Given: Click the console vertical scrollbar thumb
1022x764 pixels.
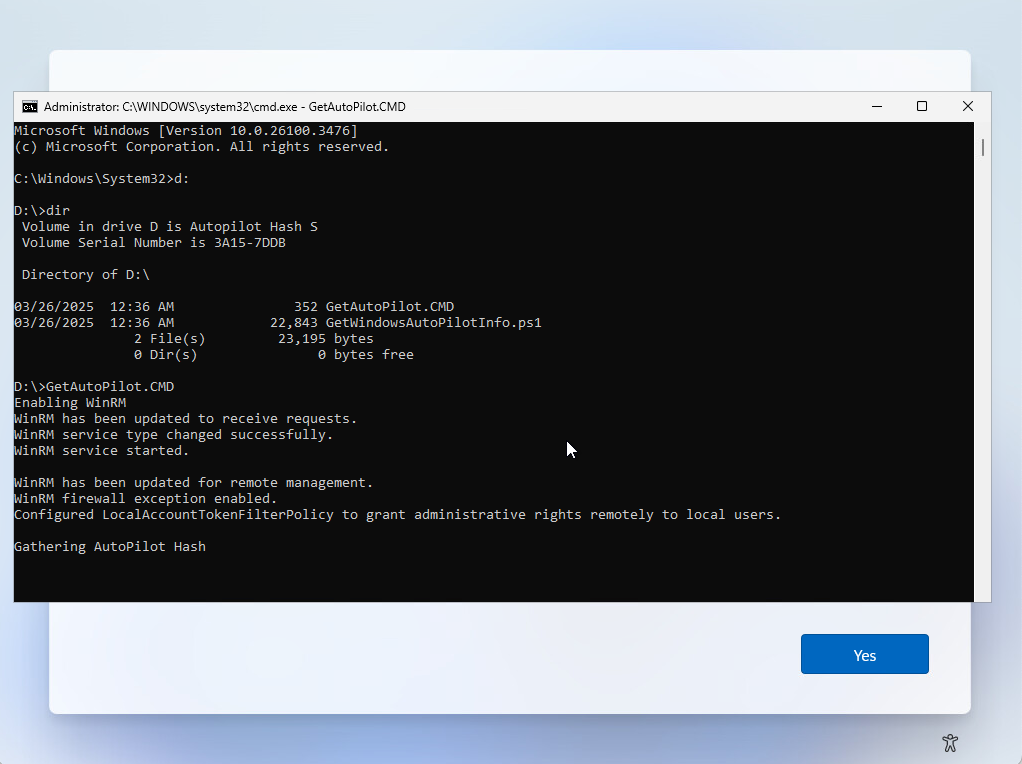Looking at the screenshot, I should point(982,147).
